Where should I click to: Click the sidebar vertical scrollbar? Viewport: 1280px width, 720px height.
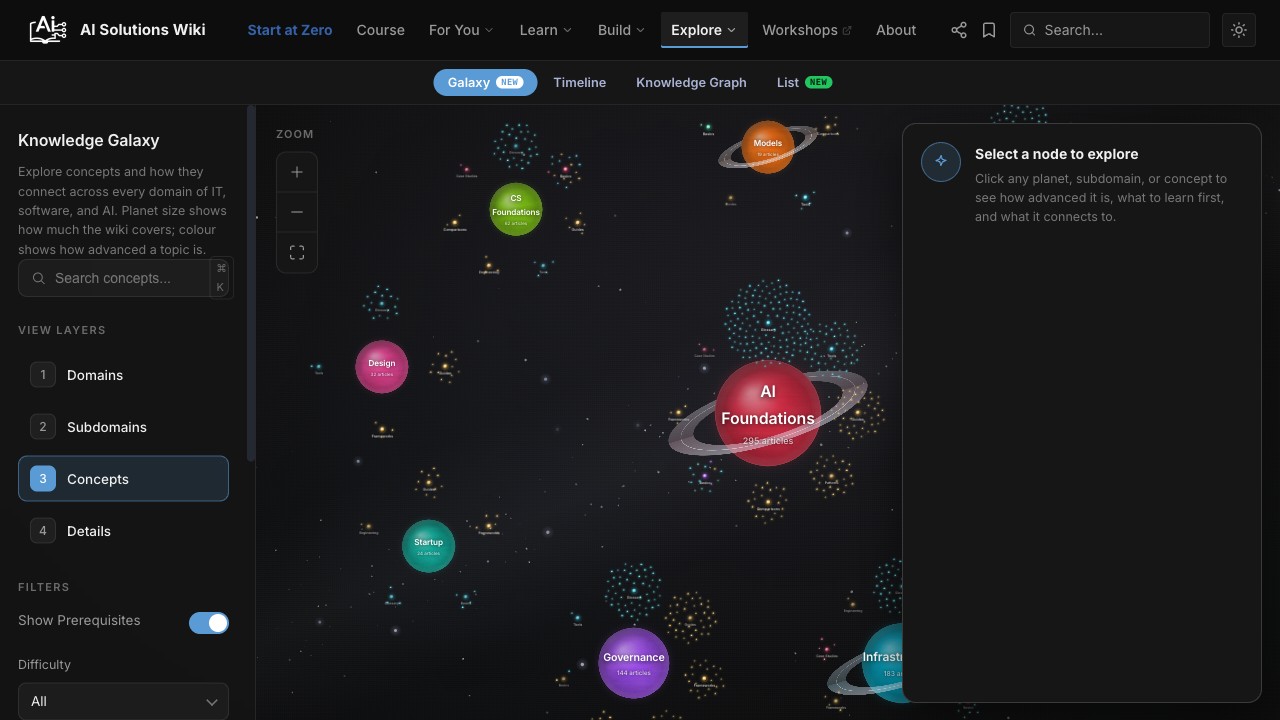coord(251,284)
